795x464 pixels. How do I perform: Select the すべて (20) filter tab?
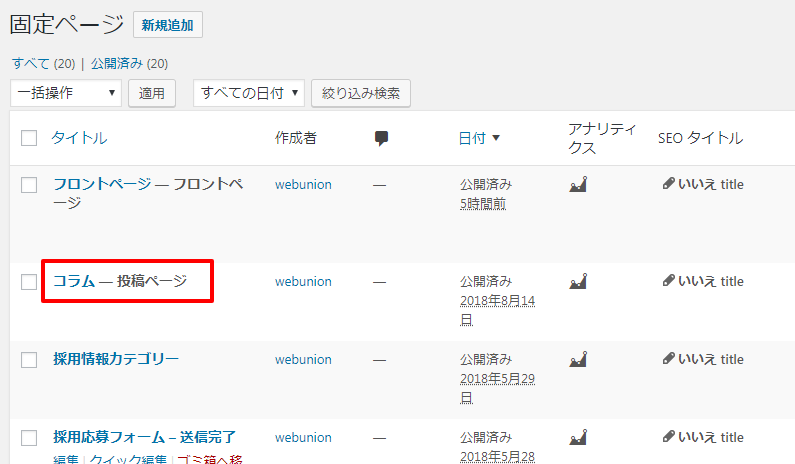[44, 63]
